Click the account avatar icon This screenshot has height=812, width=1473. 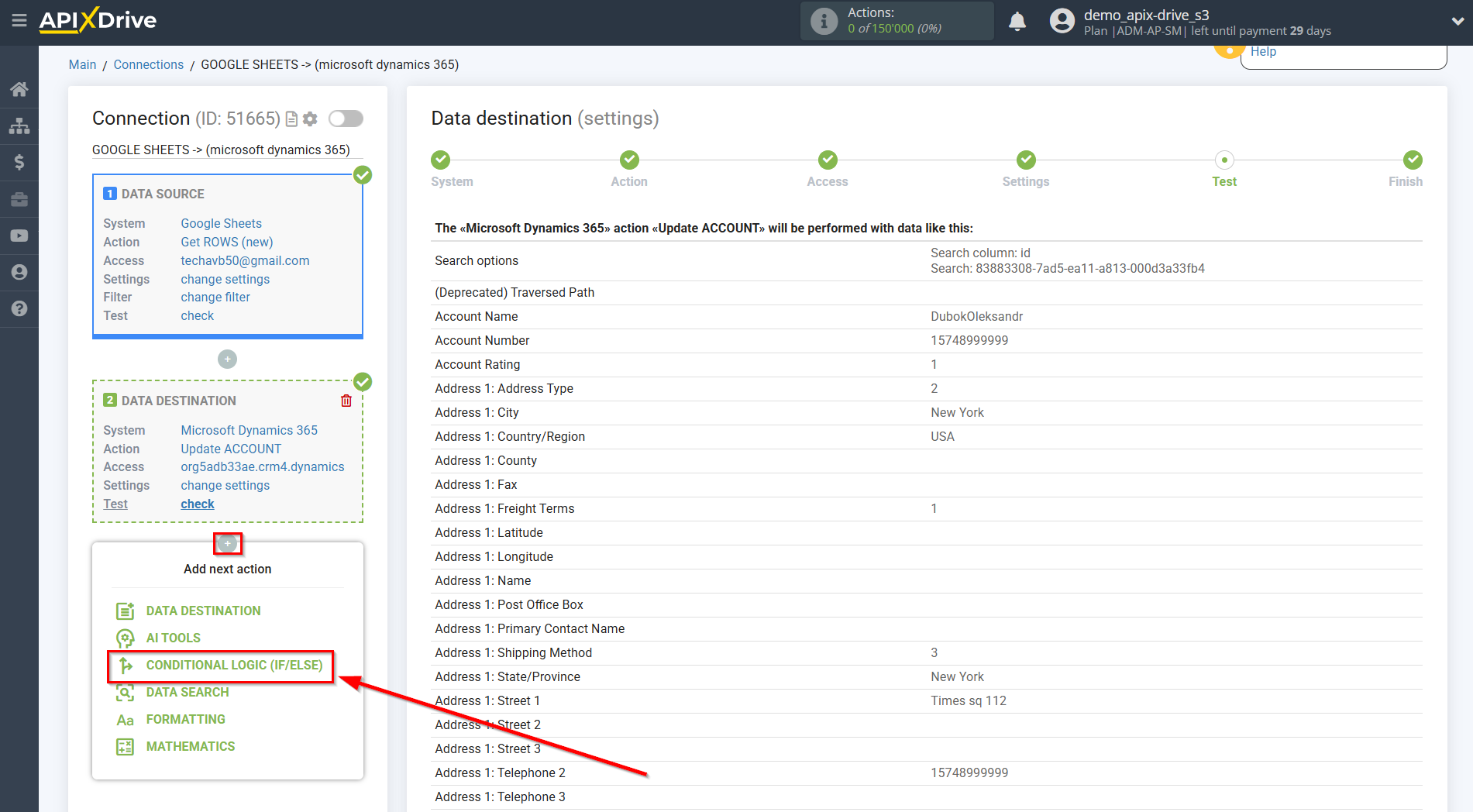1062,21
